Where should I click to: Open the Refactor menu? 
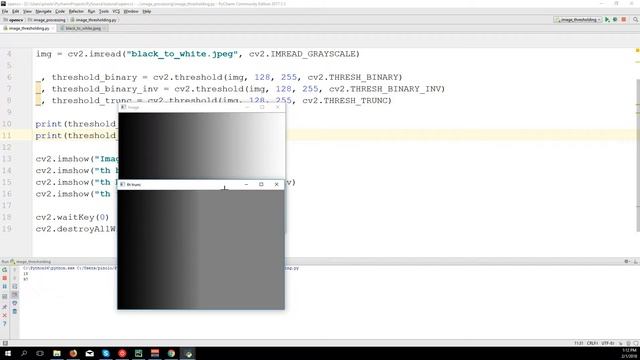pyautogui.click(x=76, y=11)
